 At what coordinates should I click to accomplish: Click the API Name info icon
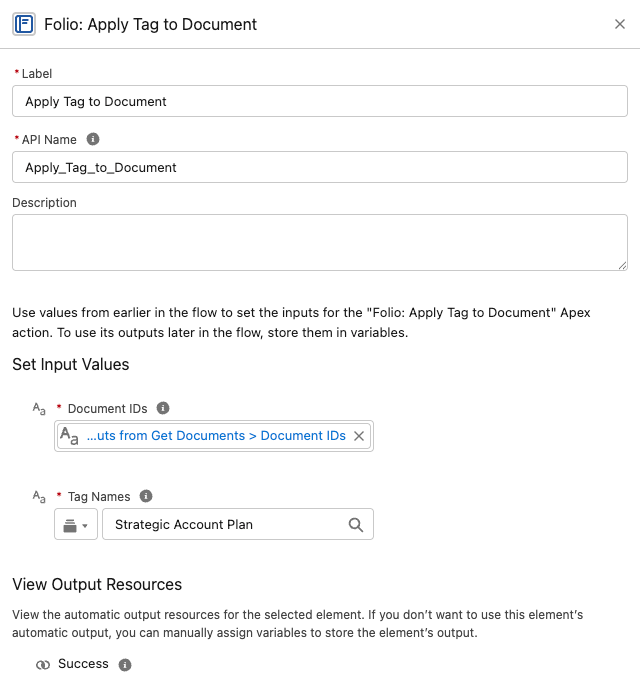[93, 139]
